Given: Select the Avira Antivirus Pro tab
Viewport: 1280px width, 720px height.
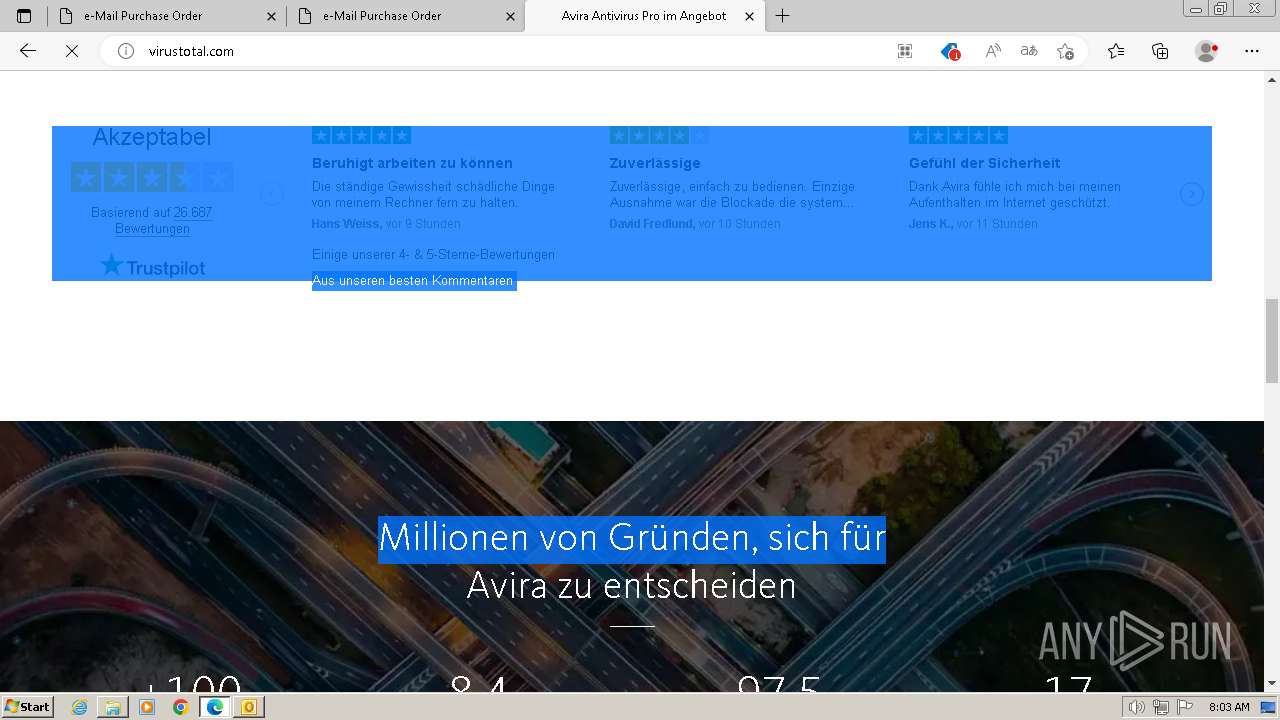Looking at the screenshot, I should (644, 16).
